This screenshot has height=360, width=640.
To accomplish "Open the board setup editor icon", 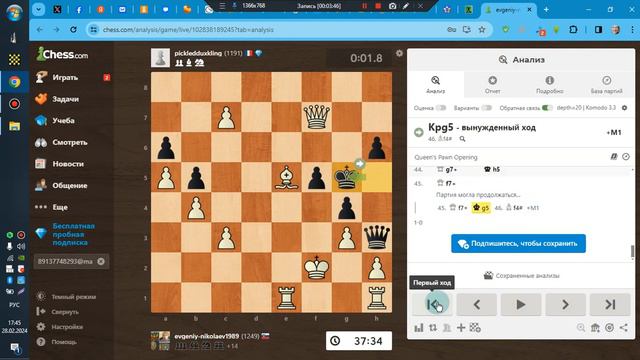I will coord(475,328).
